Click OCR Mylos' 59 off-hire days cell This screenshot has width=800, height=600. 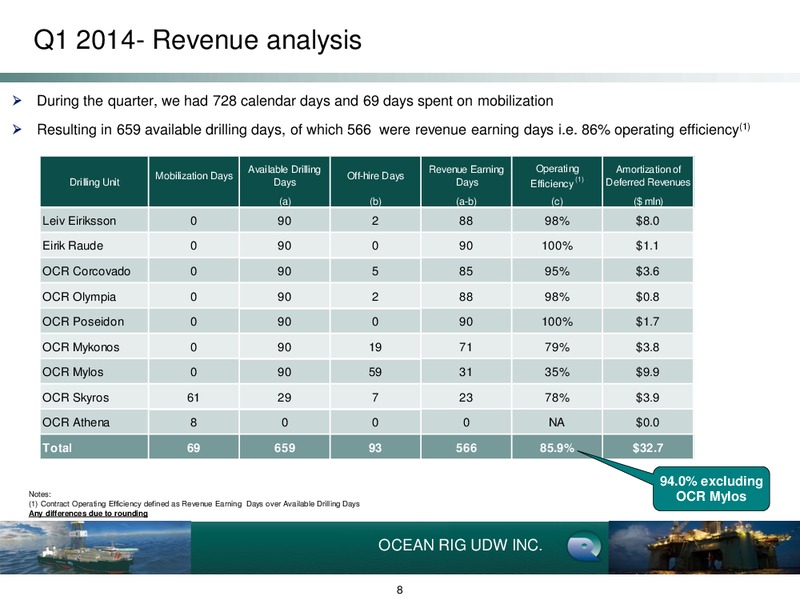pyautogui.click(x=375, y=372)
